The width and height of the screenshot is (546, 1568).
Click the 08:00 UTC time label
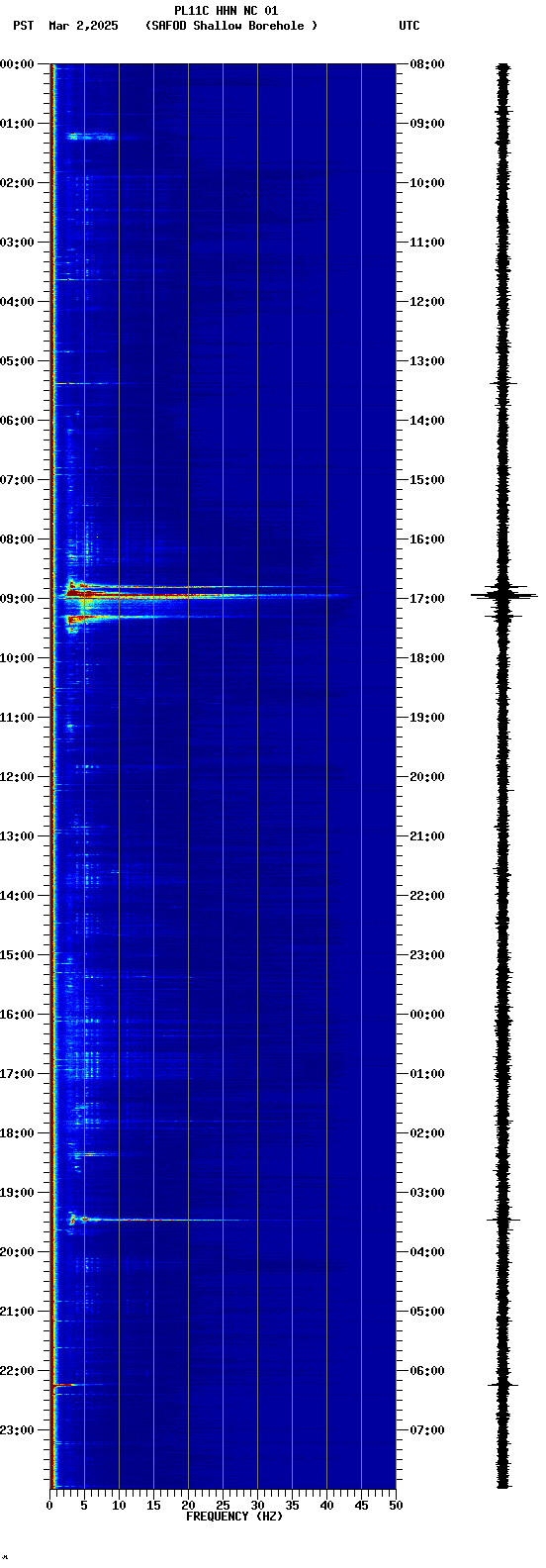coord(427,64)
